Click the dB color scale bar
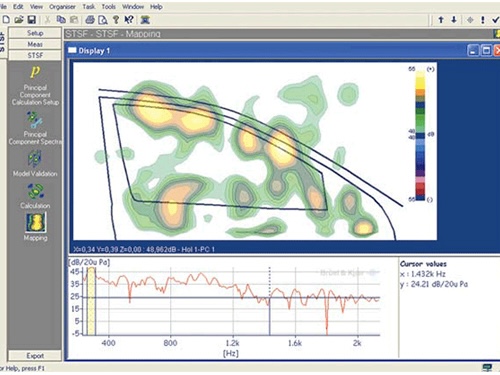The height and width of the screenshot is (375, 500). click(x=420, y=135)
